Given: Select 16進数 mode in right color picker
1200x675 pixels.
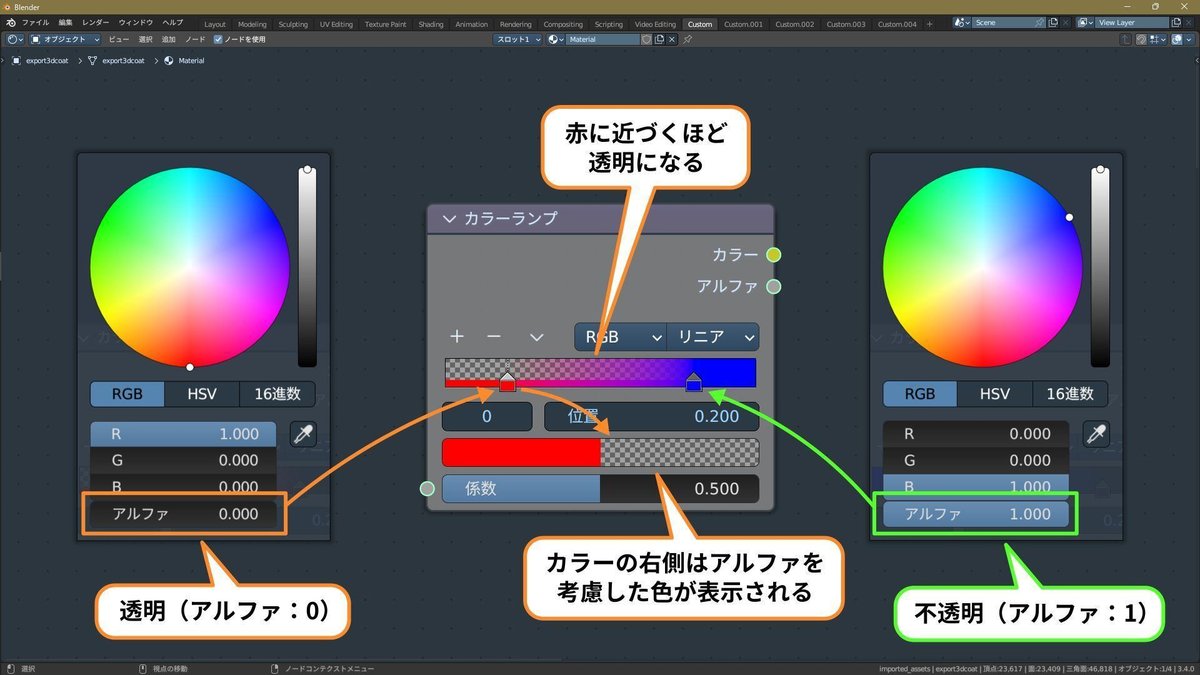Looking at the screenshot, I should coord(1070,393).
